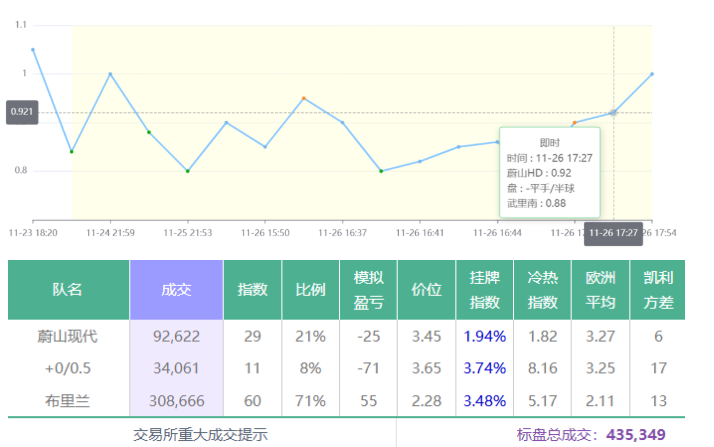Select the final data point at 17:54
The image size is (714, 447).
click(x=652, y=74)
